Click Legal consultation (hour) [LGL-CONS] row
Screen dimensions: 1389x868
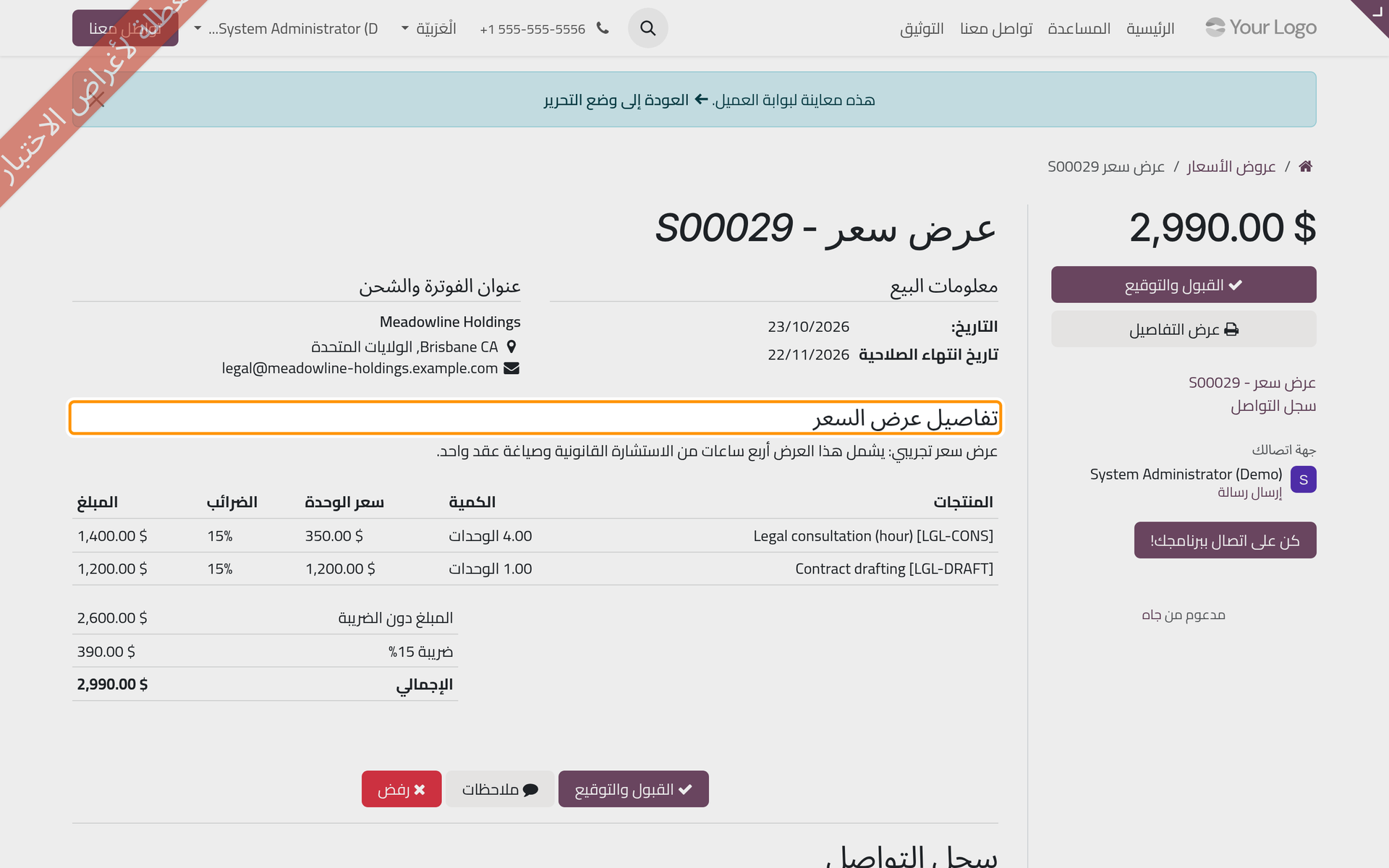pos(535,536)
